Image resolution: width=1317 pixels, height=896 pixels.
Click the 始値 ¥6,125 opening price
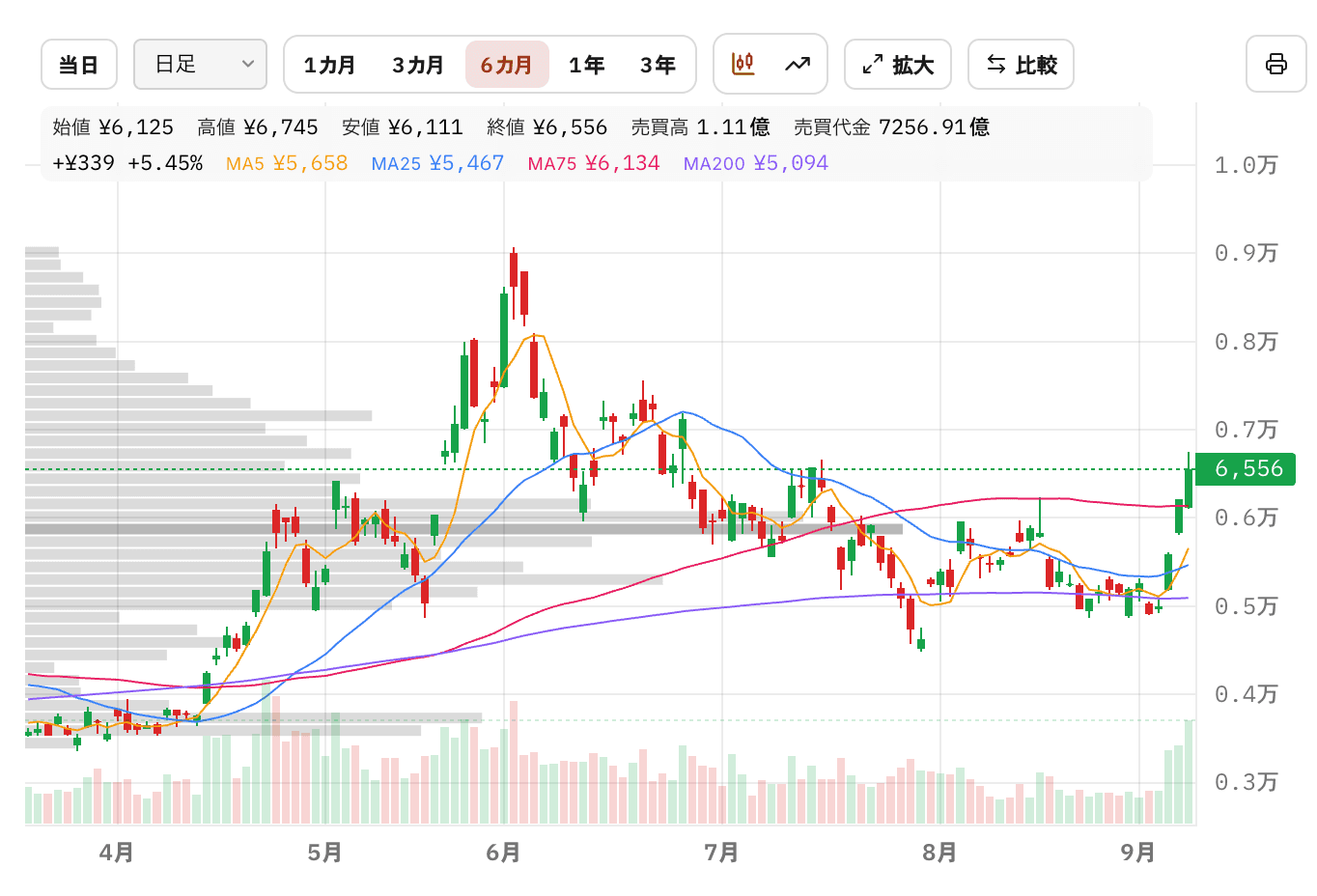[x=113, y=127]
